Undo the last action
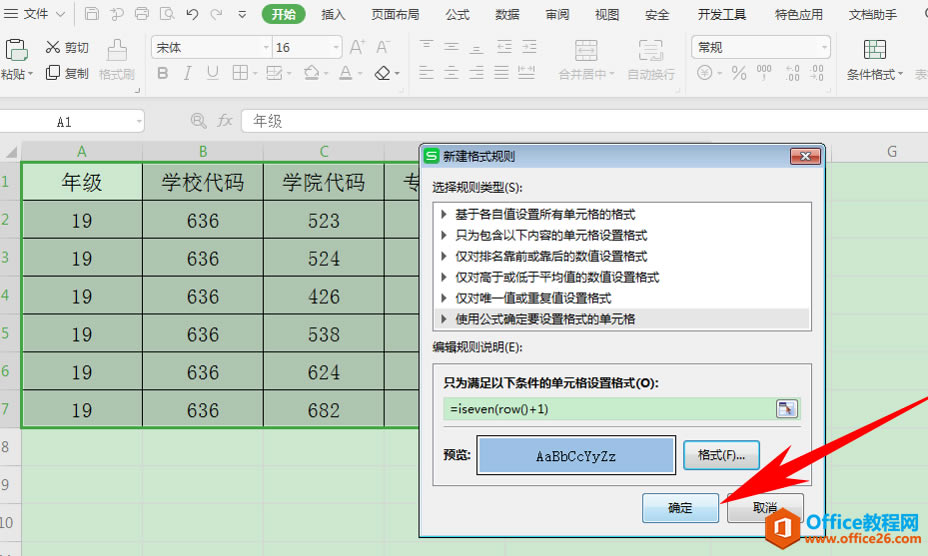 click(x=192, y=14)
